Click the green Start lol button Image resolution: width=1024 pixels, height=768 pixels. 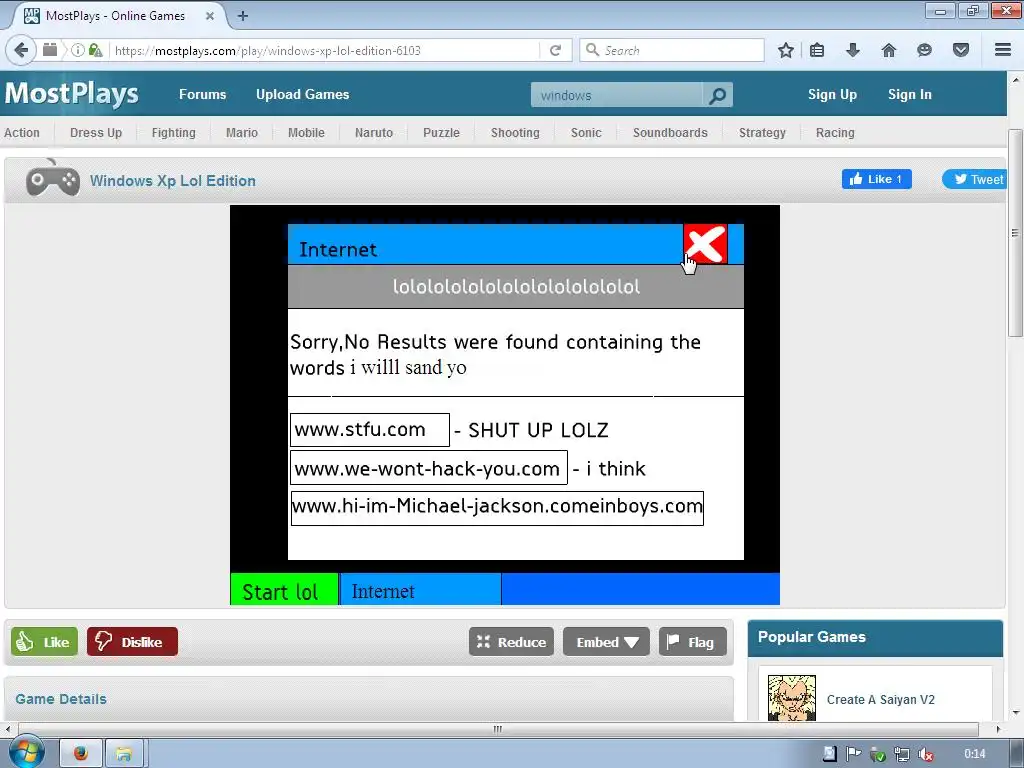pyautogui.click(x=284, y=589)
